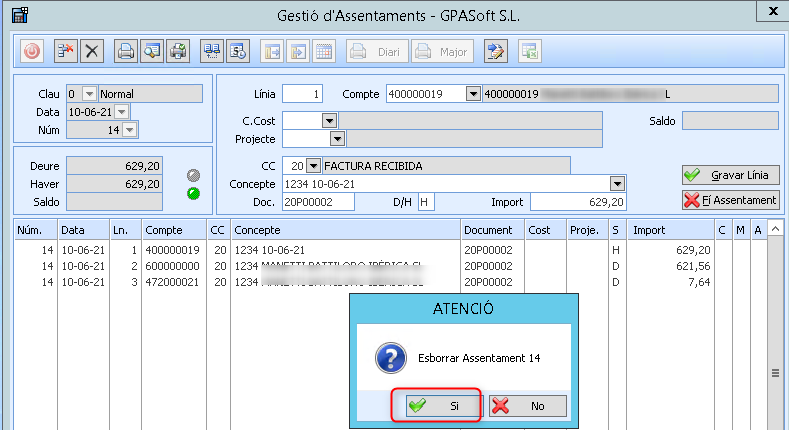
Task: Click the delete line icon with red X
Action: 66,50
